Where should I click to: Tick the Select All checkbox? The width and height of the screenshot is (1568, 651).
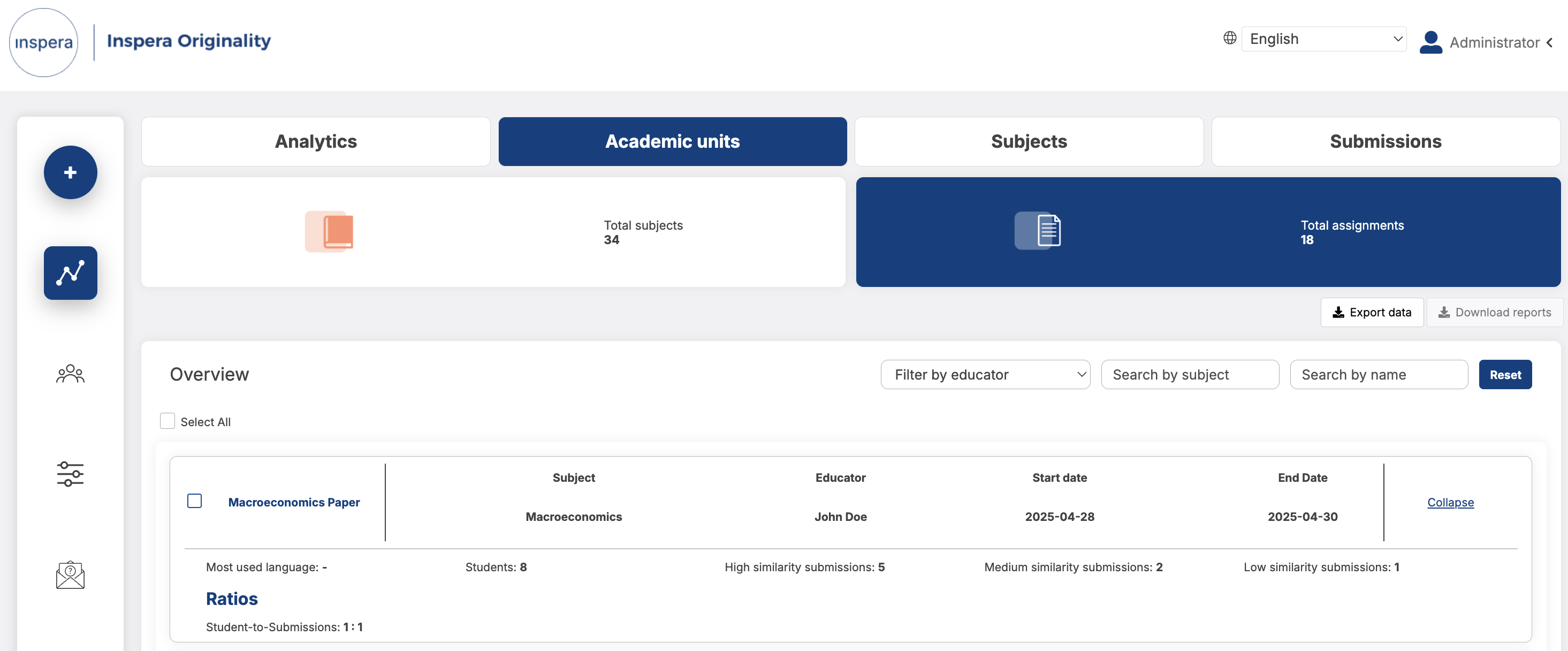click(x=168, y=421)
